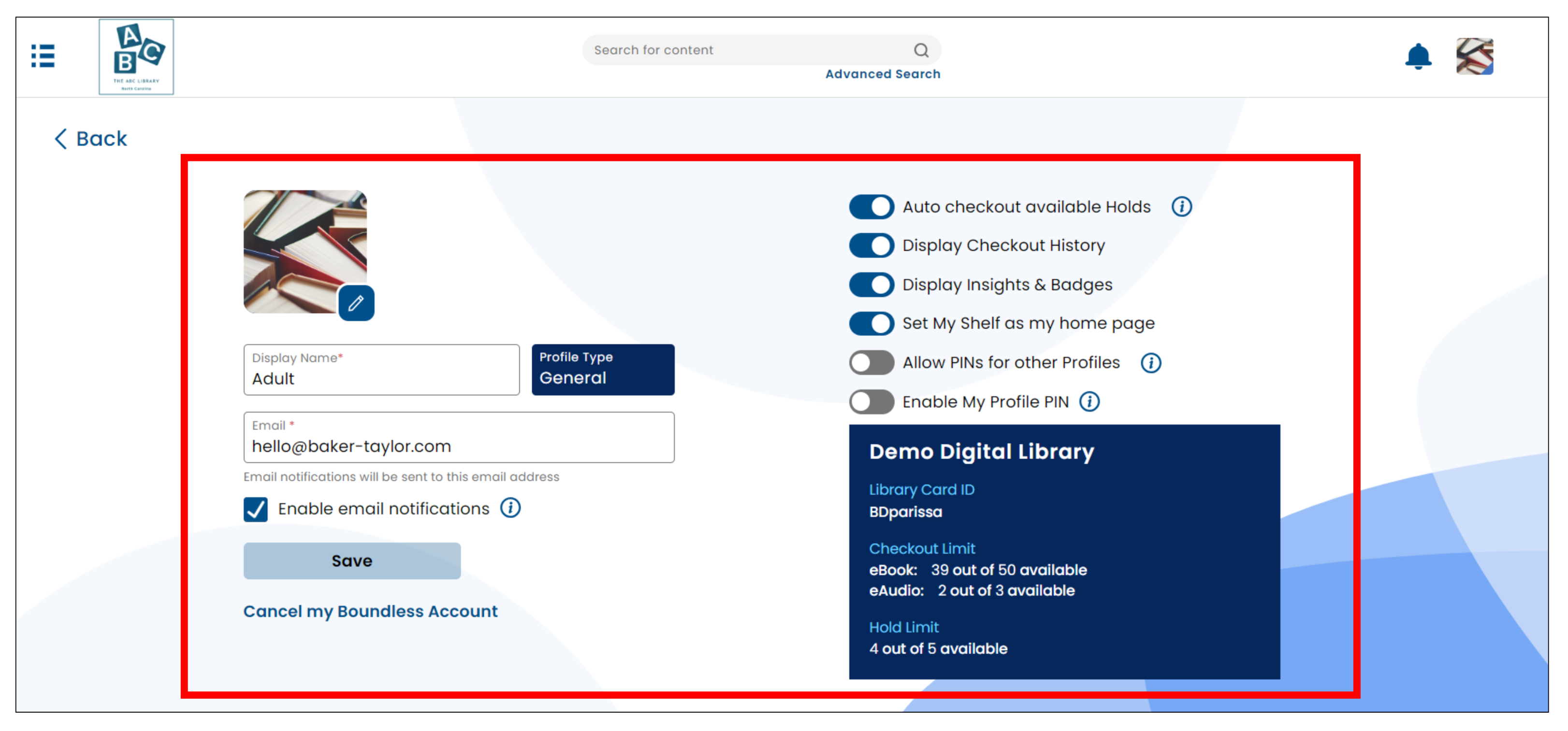This screenshot has width=1568, height=731.
Task: Uncheck Enable email notifications
Action: click(x=256, y=509)
